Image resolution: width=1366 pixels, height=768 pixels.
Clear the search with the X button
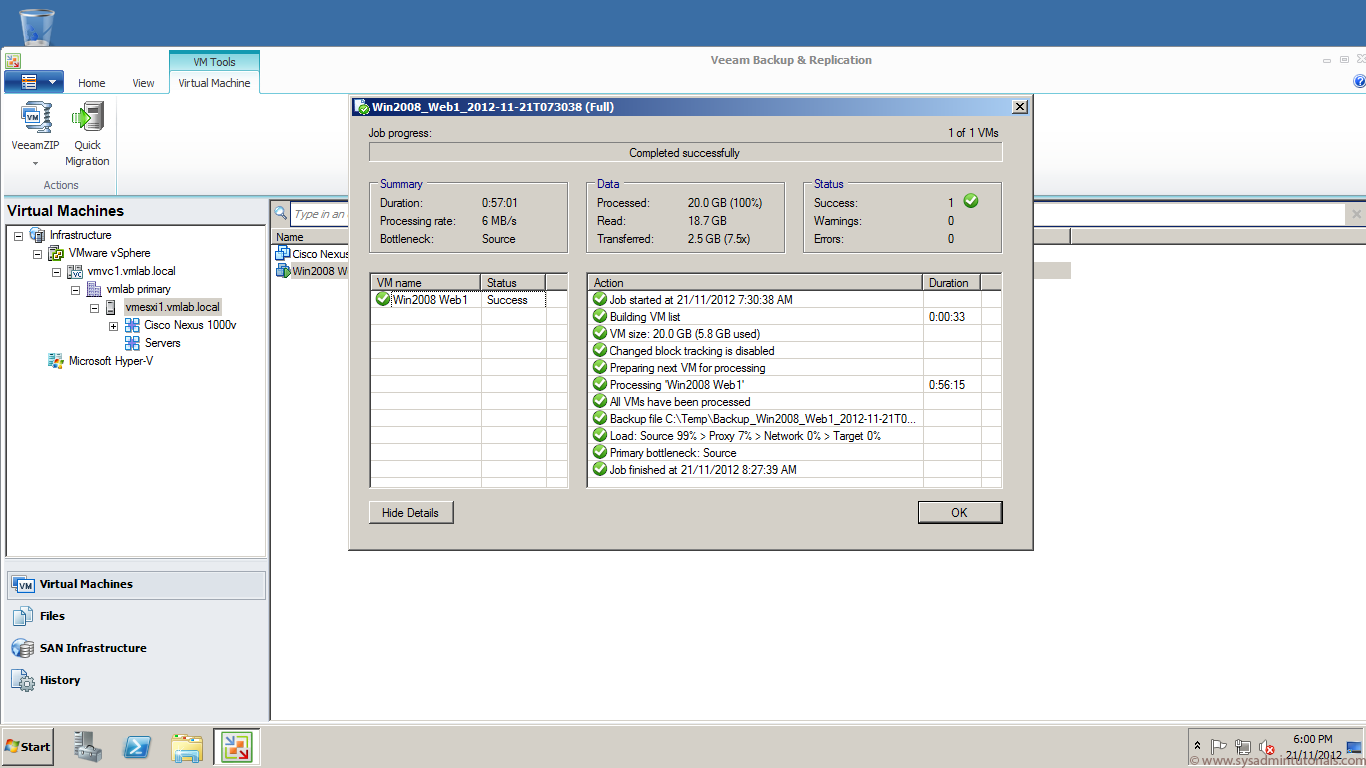pos(1356,214)
